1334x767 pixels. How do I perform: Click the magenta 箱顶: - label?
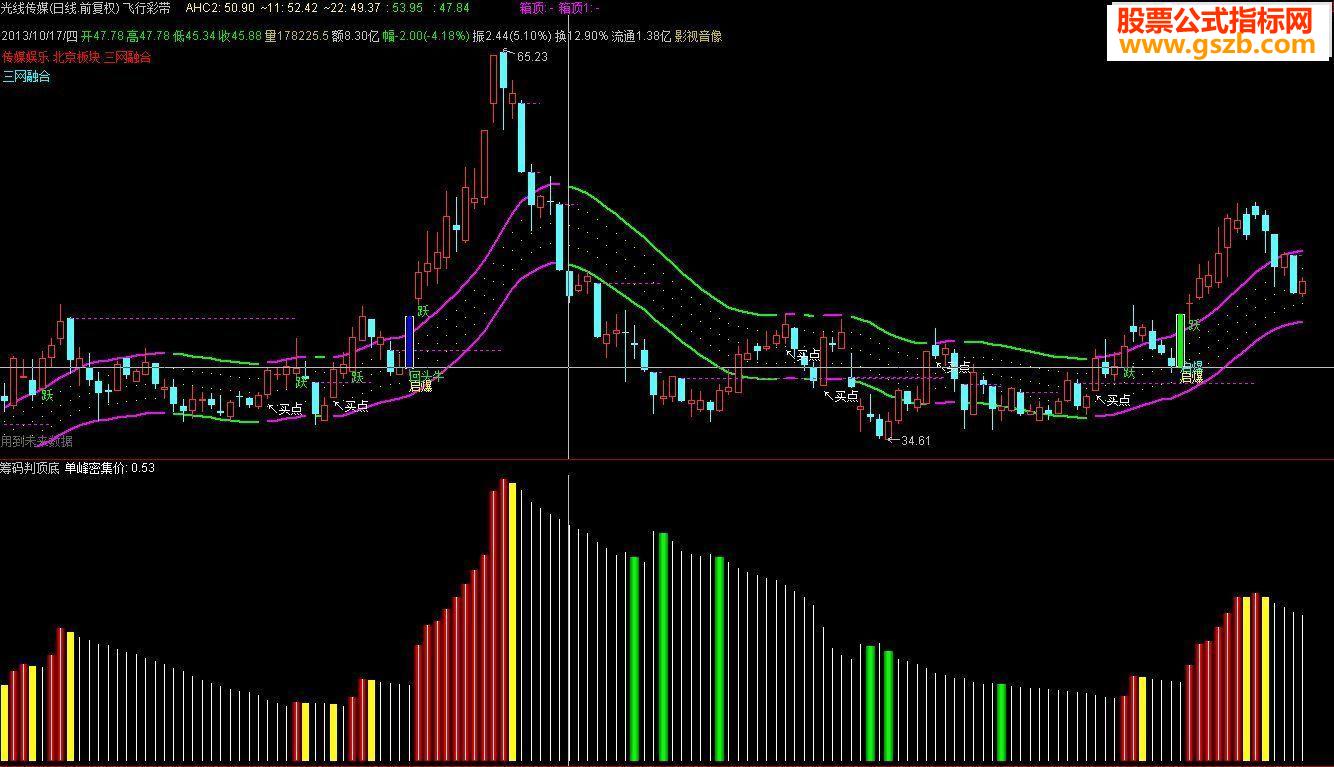[537, 8]
